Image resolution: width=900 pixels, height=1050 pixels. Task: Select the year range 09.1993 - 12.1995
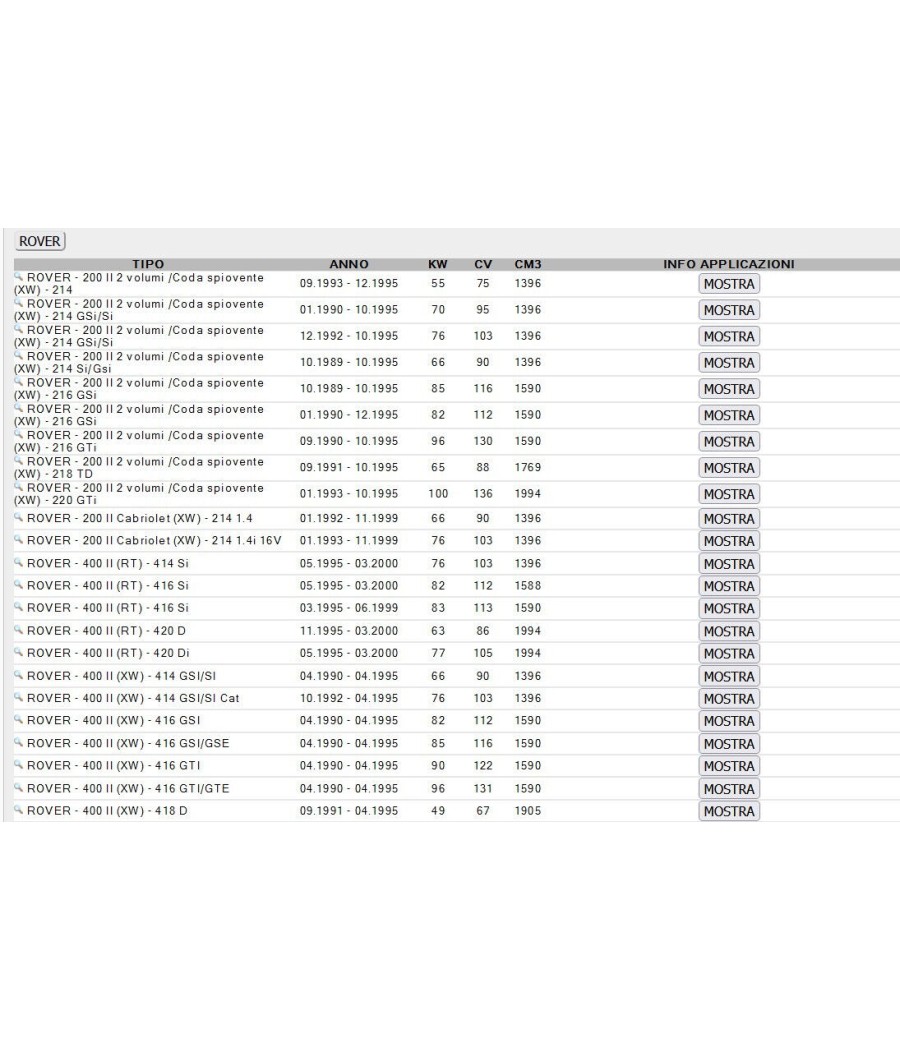click(x=349, y=283)
